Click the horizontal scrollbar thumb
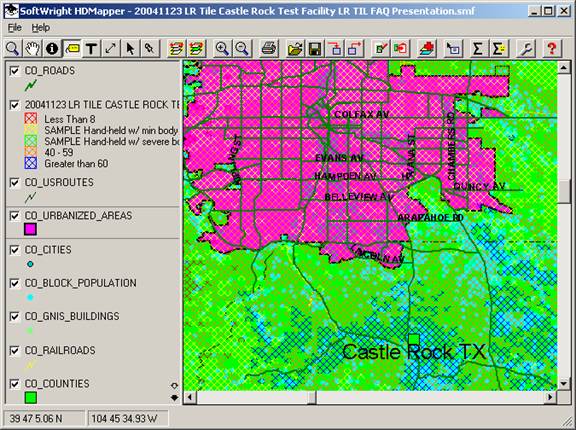 click(x=312, y=397)
